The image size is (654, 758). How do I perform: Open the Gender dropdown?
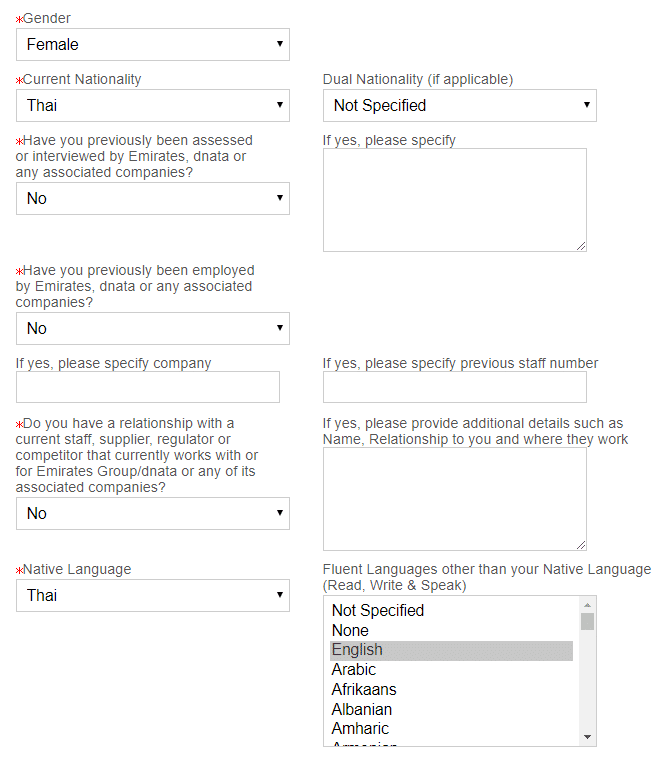point(153,44)
